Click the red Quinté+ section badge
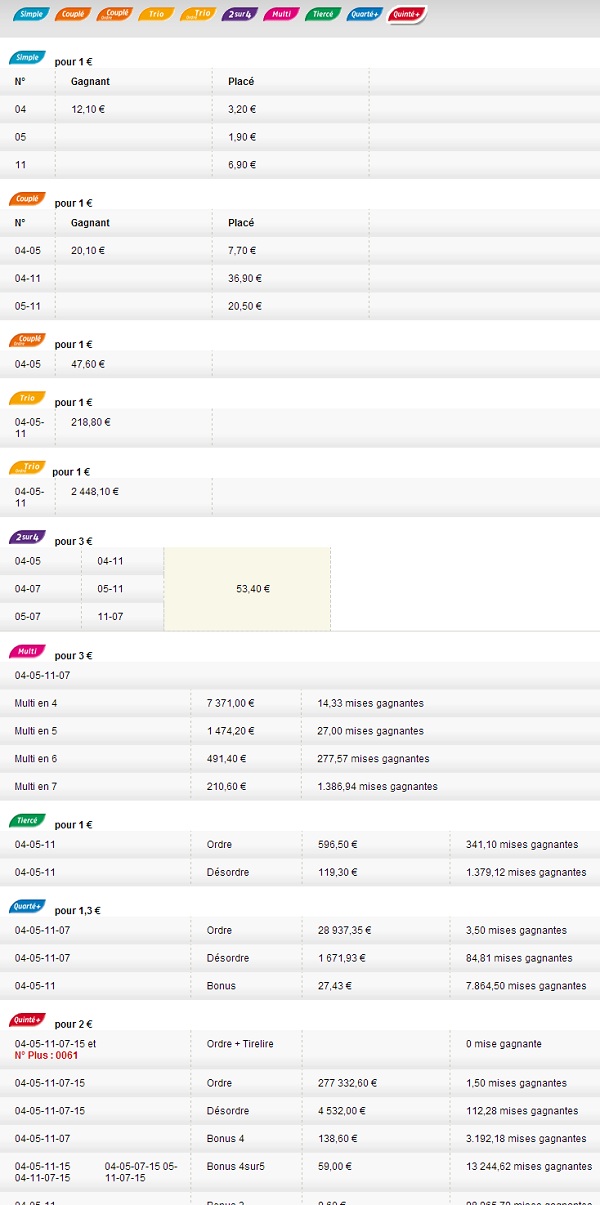Image resolution: width=600 pixels, height=1205 pixels. click(x=26, y=1021)
